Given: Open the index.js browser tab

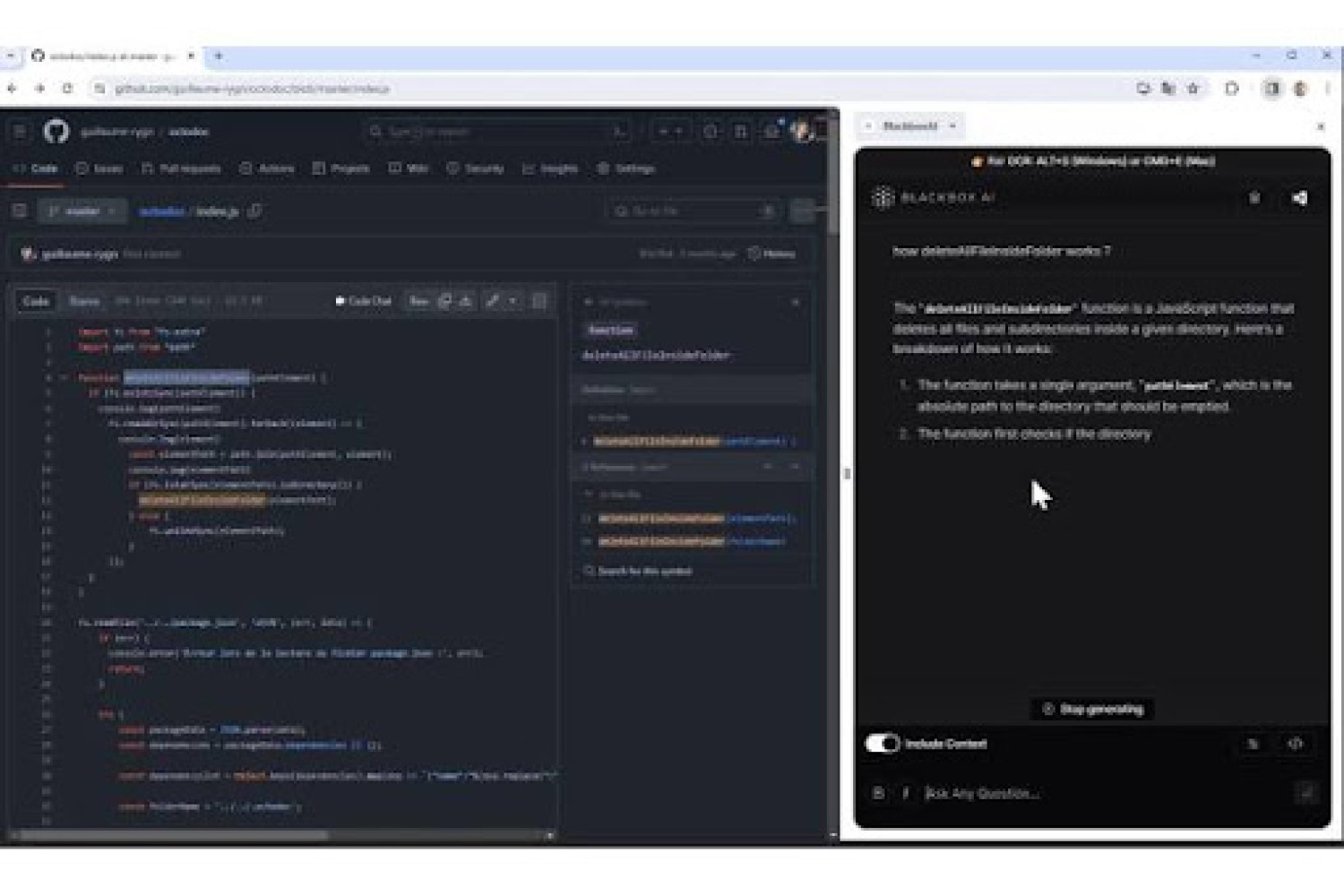Looking at the screenshot, I should pos(112,56).
